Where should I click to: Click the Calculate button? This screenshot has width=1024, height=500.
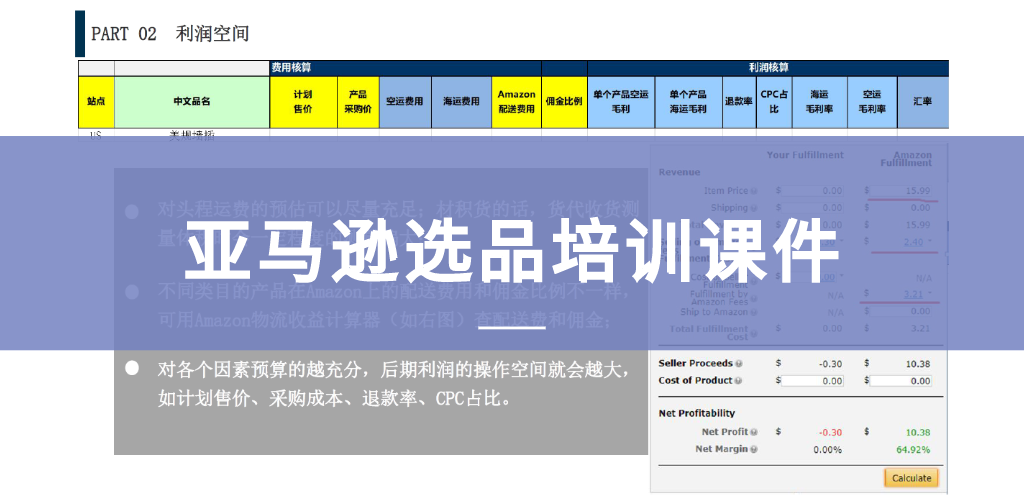[x=912, y=478]
